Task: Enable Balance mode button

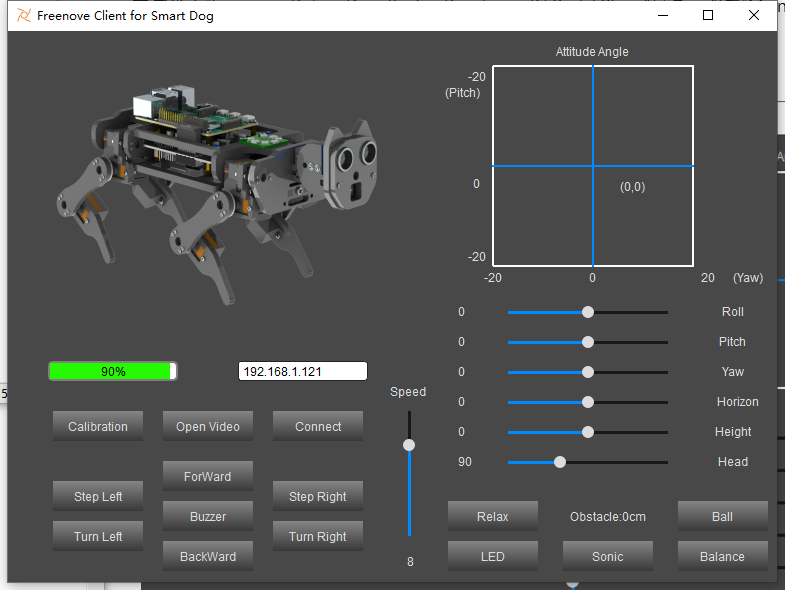Action: (722, 556)
